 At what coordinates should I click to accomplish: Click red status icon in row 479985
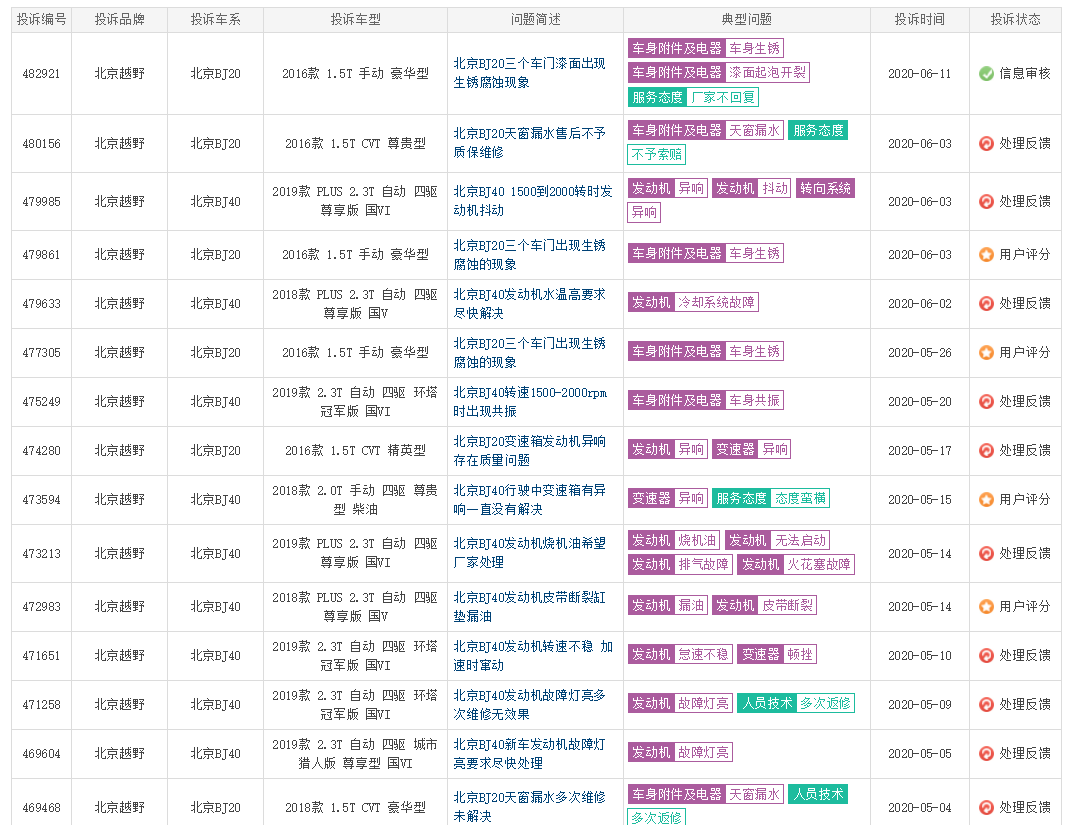coord(986,202)
